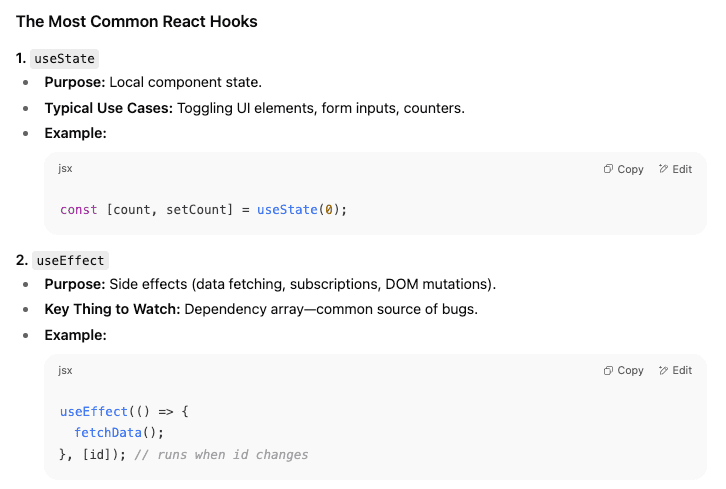Click the "useEffect(() => {" code line
726x489 pixels.
pyautogui.click(x=124, y=410)
